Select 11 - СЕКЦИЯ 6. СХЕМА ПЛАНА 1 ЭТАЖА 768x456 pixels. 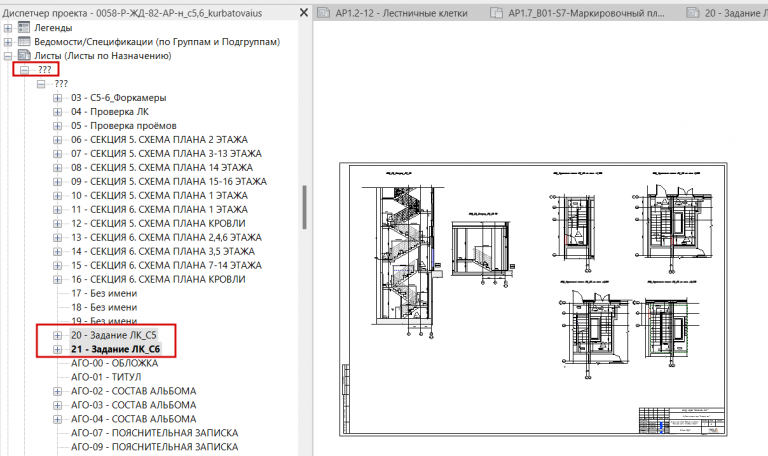[159, 210]
